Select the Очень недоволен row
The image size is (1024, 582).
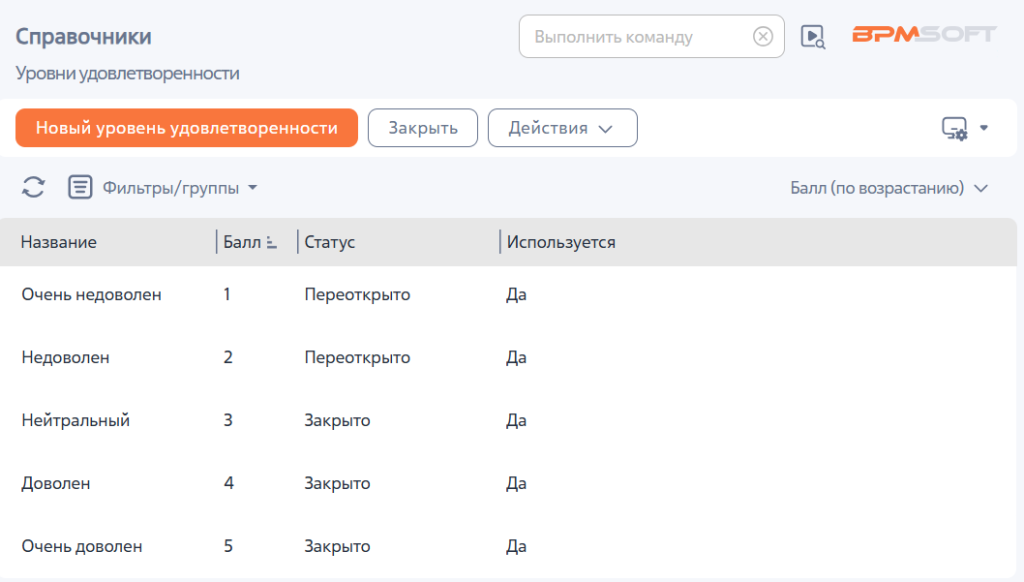[x=508, y=295]
